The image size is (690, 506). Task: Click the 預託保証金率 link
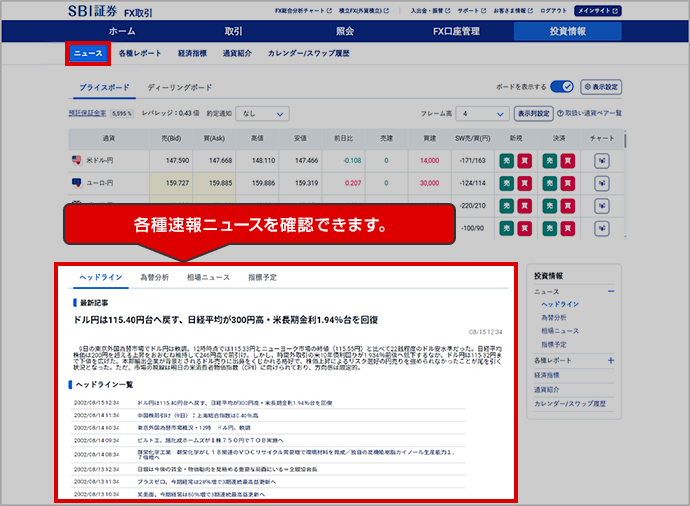[x=87, y=113]
